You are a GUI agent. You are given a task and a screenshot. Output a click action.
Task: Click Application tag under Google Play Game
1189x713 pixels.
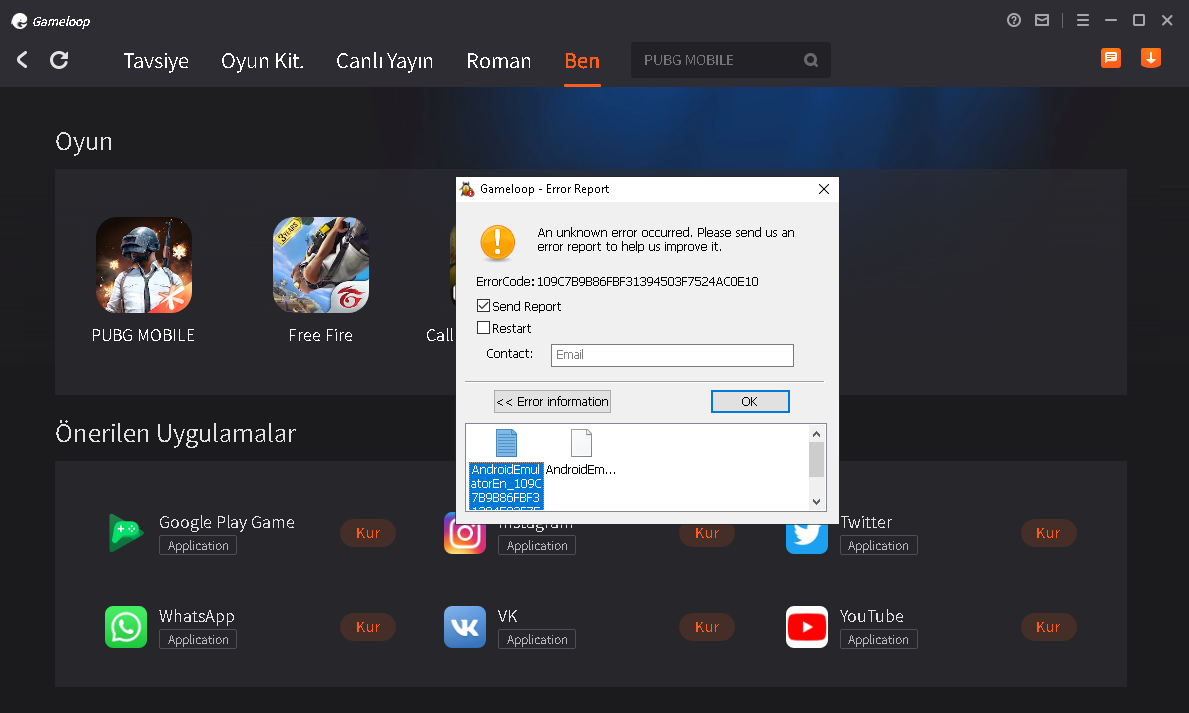198,545
